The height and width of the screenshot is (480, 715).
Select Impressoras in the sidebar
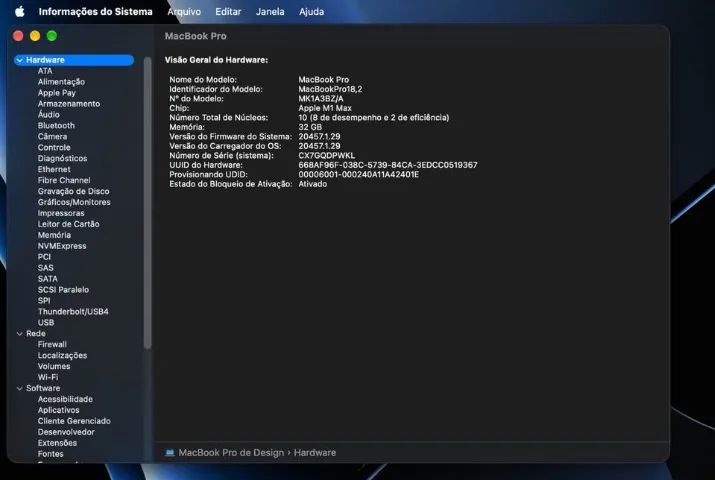click(x=61, y=213)
